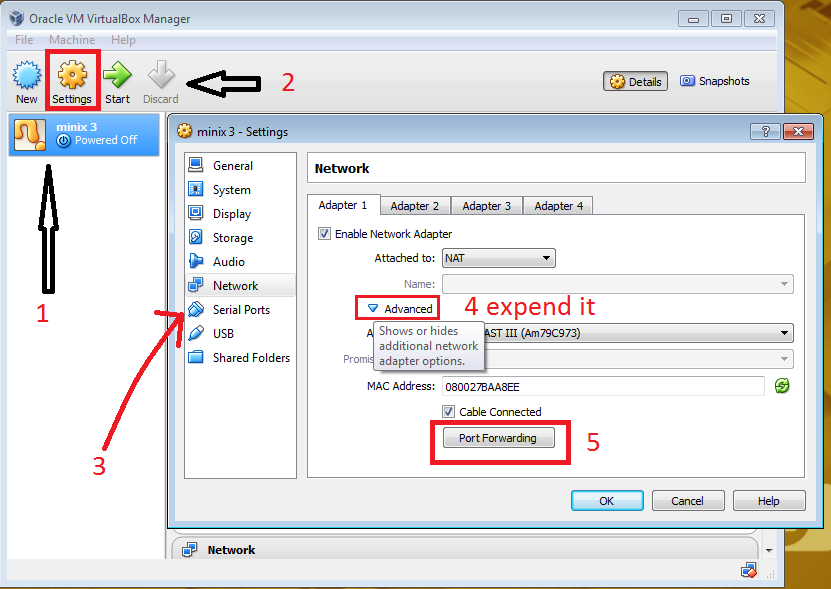Confirm settings with OK button
The image size is (831, 589).
(x=607, y=500)
